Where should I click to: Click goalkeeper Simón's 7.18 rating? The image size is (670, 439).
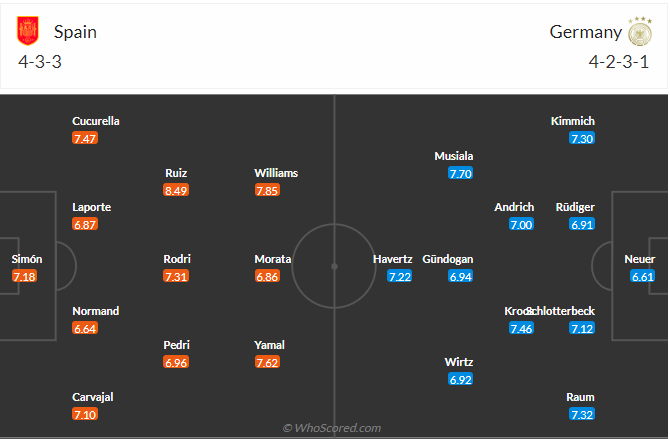point(24,276)
